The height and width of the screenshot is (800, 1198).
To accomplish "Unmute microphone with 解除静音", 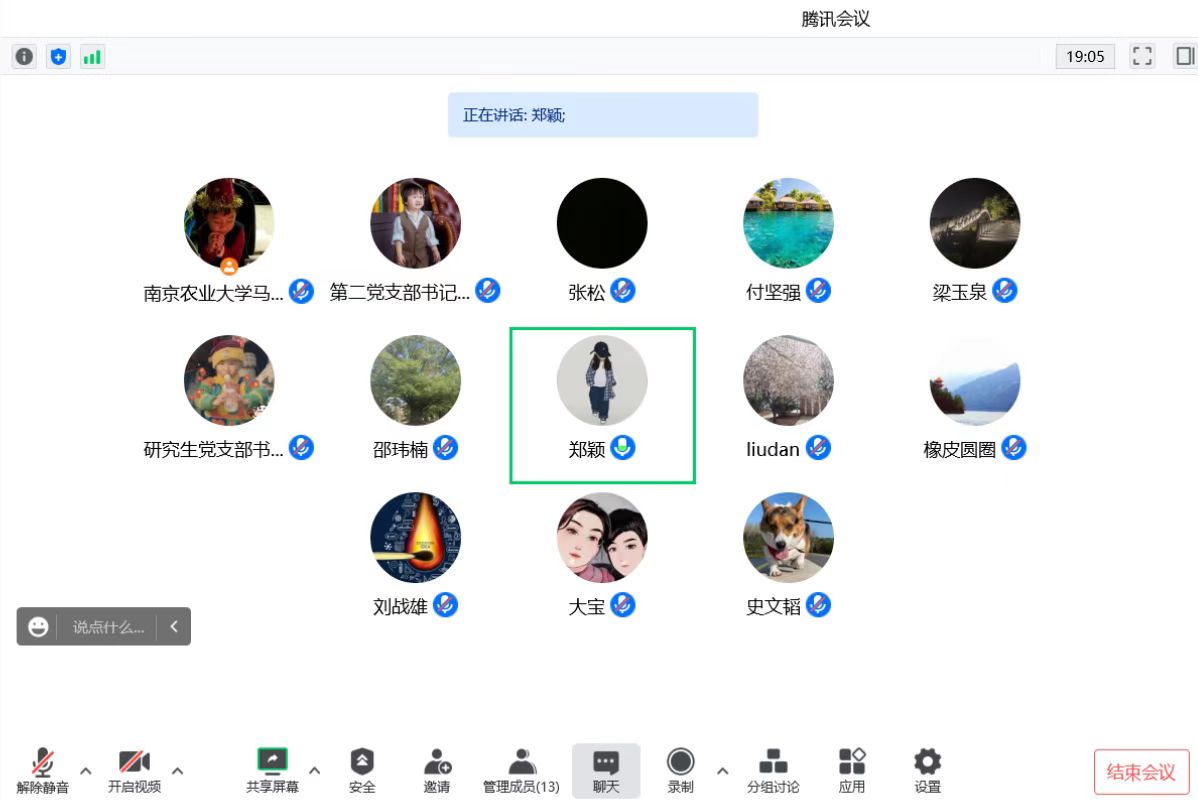I will pyautogui.click(x=42, y=770).
